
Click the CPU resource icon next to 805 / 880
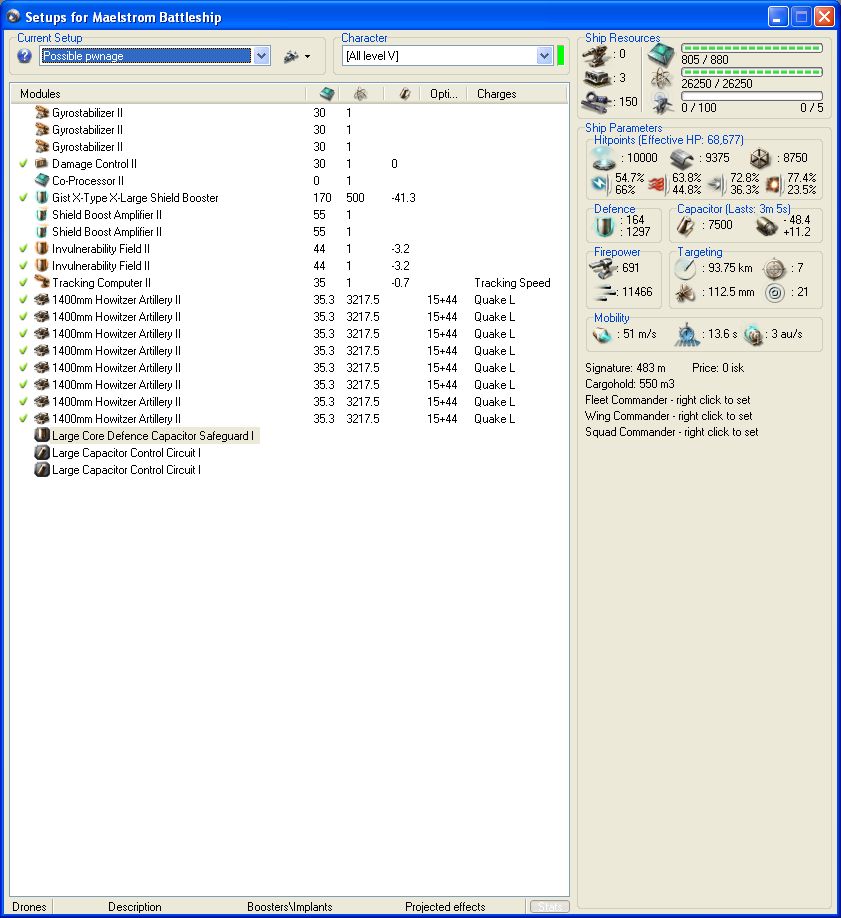click(x=662, y=55)
